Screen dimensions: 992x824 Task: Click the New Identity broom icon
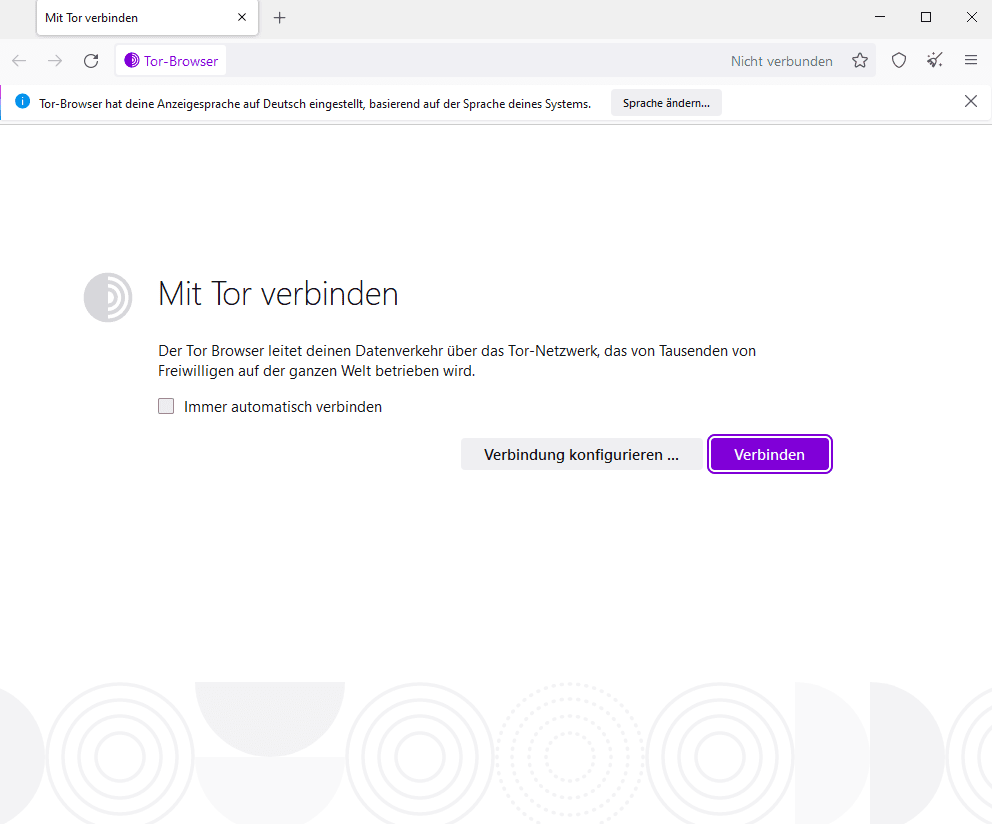coord(935,61)
